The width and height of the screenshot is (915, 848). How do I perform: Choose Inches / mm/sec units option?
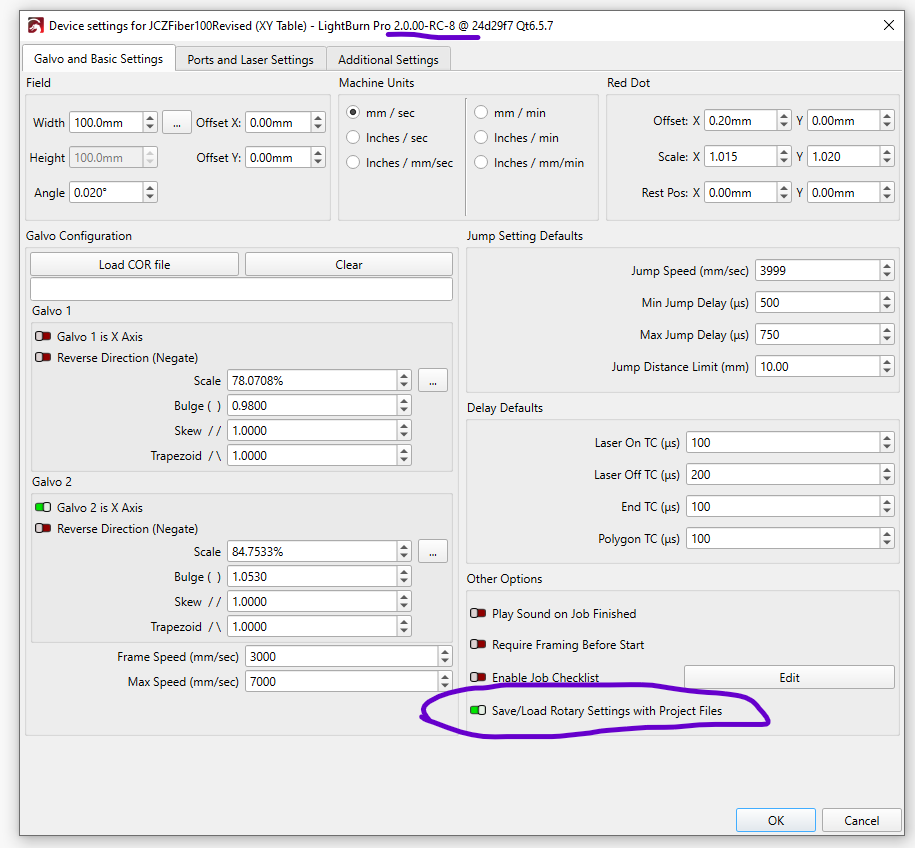pyautogui.click(x=352, y=162)
